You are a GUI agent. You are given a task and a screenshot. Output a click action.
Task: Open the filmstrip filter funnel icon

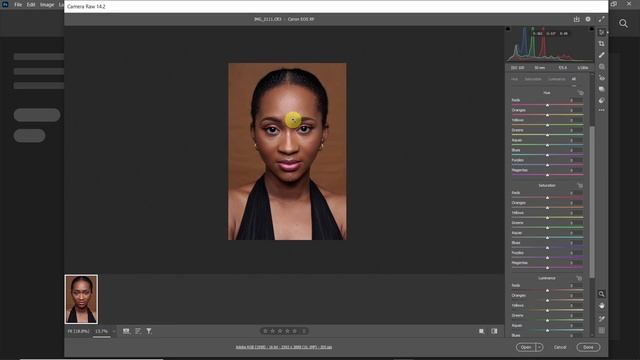(x=149, y=331)
